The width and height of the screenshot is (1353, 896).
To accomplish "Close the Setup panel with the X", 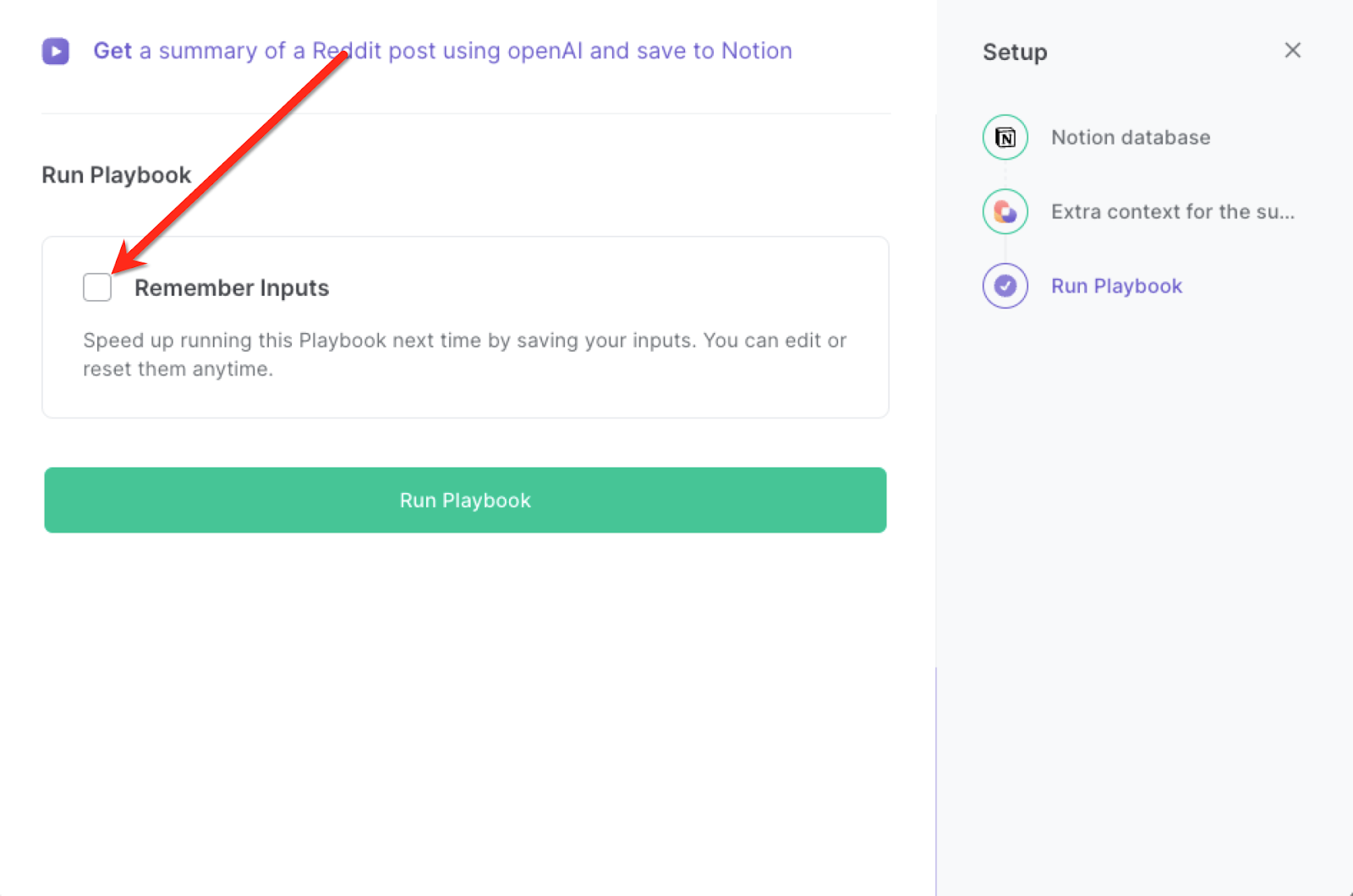I will click(x=1292, y=51).
